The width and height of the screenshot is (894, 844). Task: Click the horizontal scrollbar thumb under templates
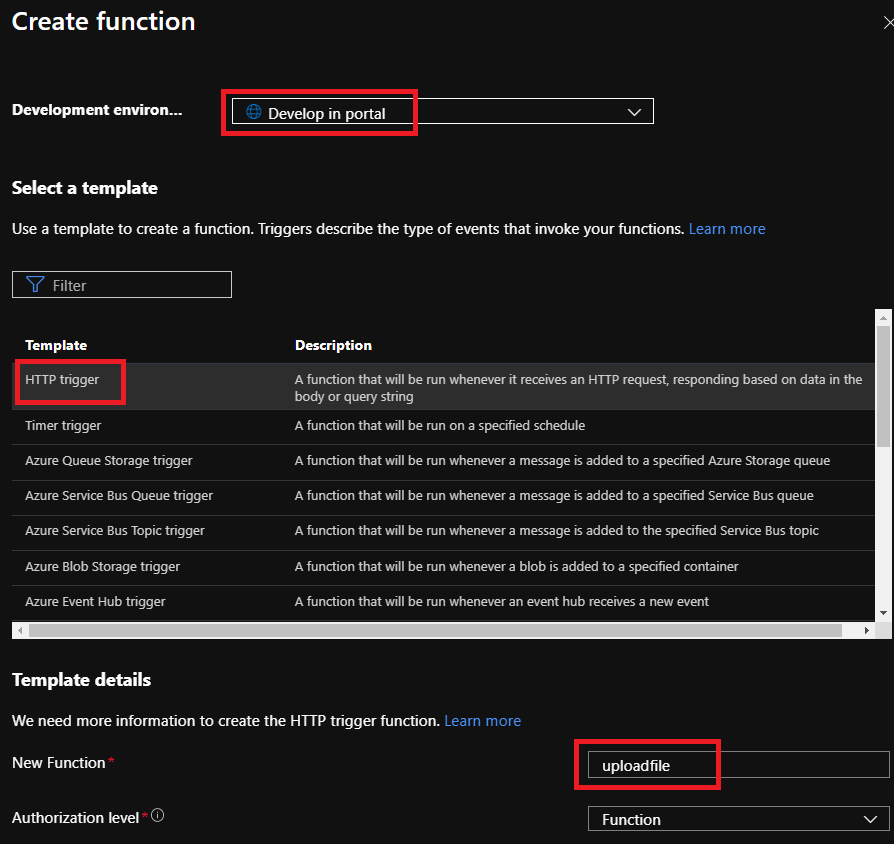[436, 630]
